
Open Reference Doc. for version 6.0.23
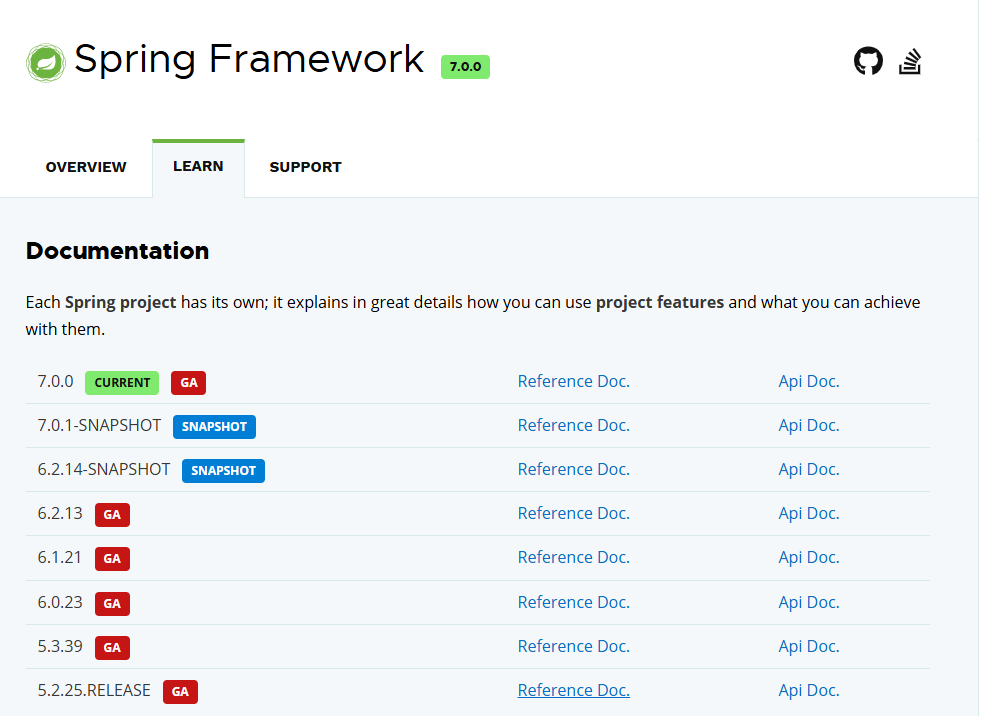(x=574, y=602)
